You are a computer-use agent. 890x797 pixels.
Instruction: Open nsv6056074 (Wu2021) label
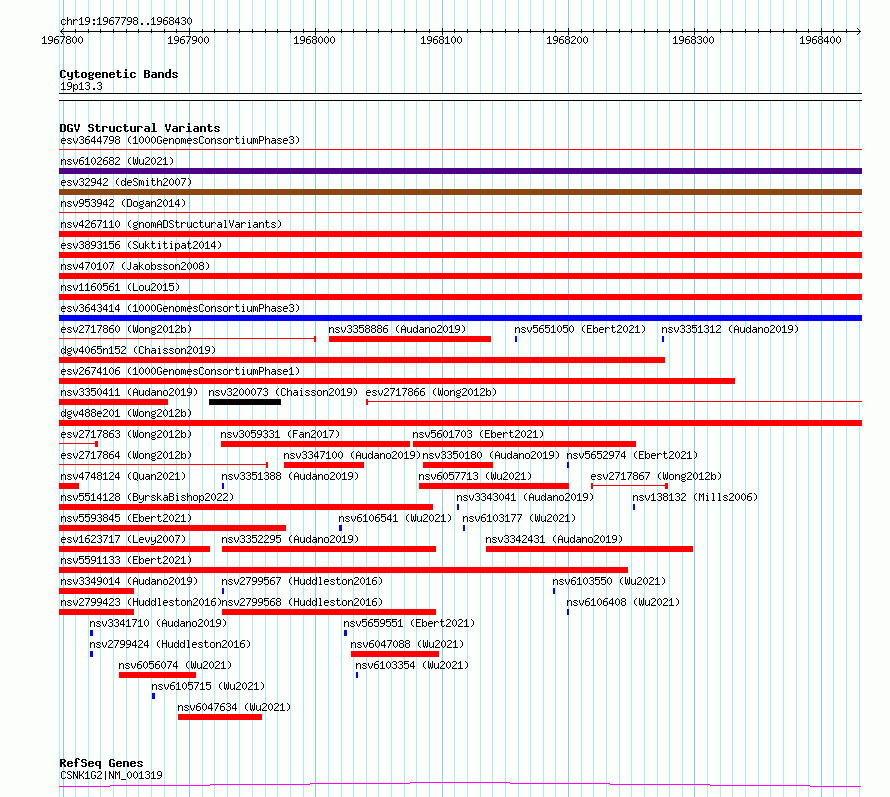[175, 665]
